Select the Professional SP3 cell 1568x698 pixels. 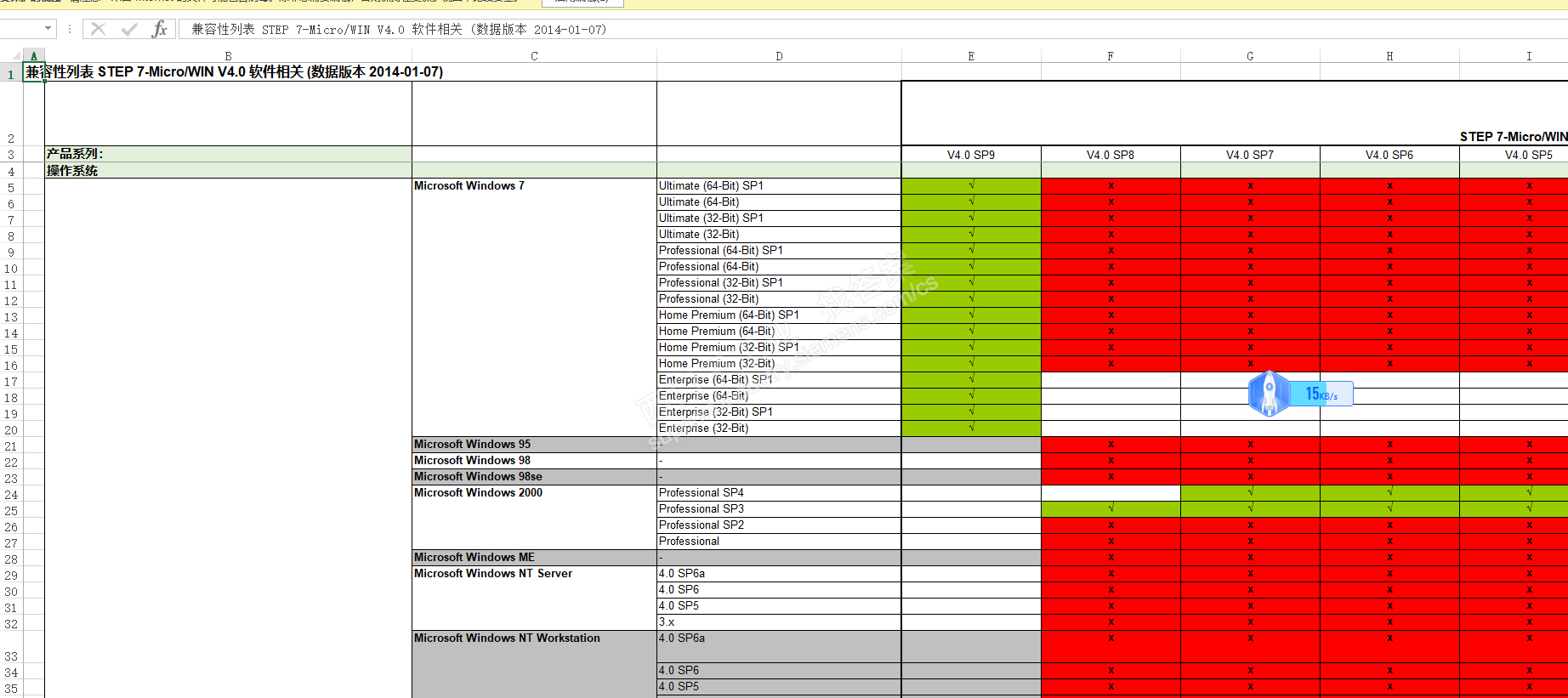[779, 509]
